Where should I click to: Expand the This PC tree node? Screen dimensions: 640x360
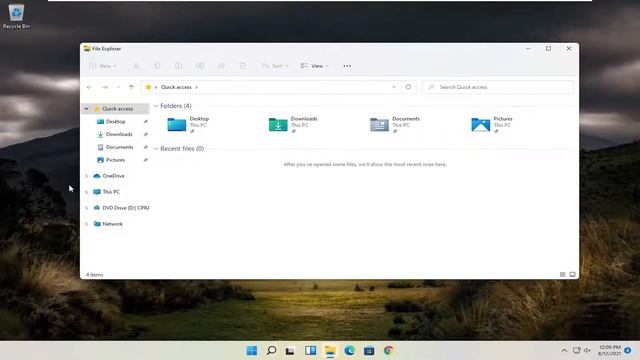coord(86,192)
